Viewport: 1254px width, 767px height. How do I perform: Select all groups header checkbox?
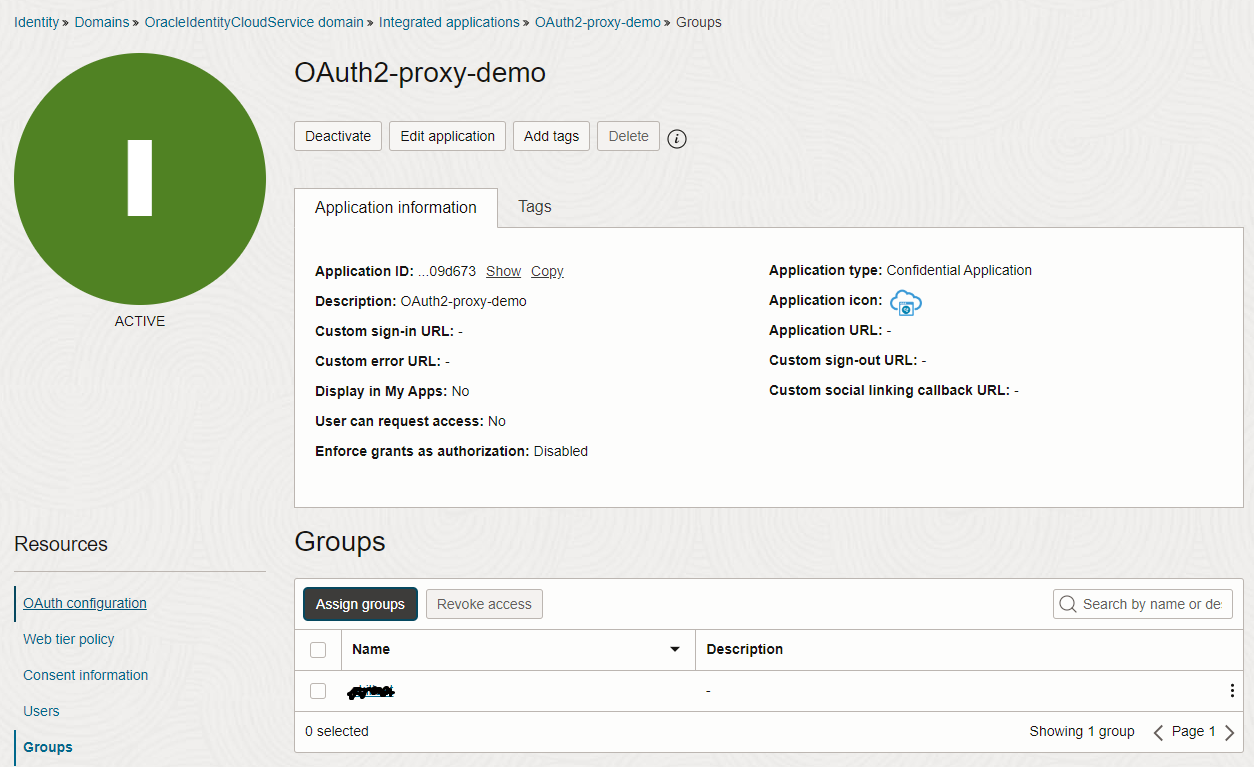click(x=318, y=650)
